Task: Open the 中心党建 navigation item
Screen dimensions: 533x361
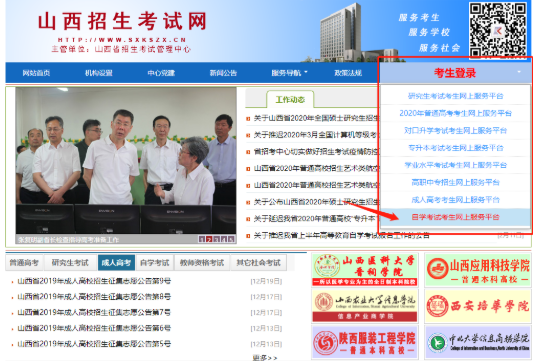Action: tap(161, 73)
